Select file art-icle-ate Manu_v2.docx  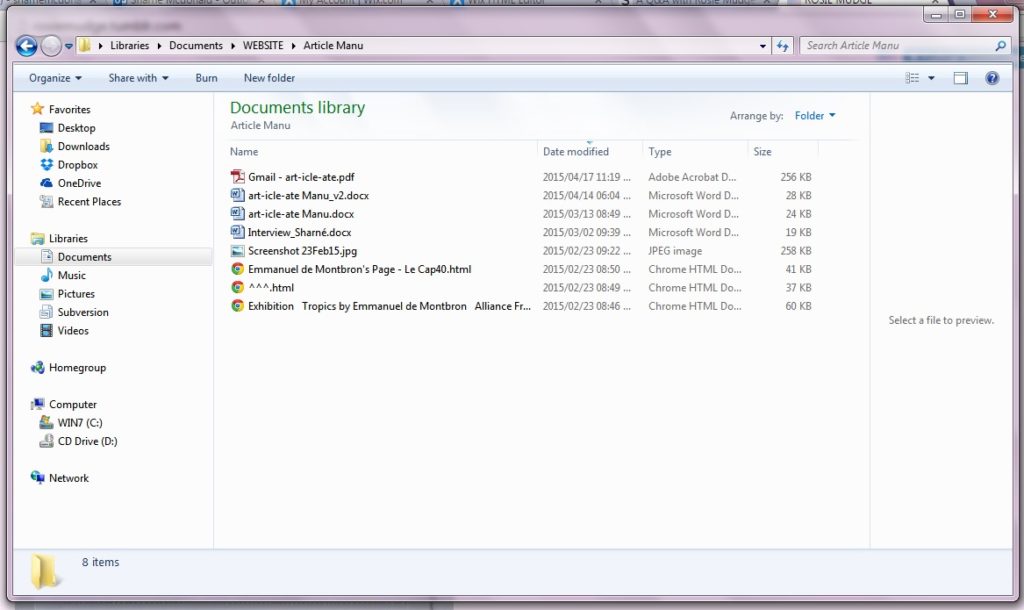pyautogui.click(x=308, y=195)
